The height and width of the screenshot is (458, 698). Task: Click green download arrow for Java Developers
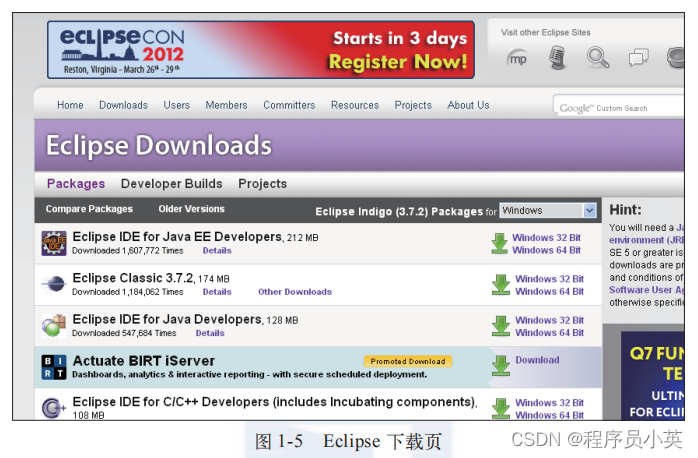pyautogui.click(x=501, y=326)
